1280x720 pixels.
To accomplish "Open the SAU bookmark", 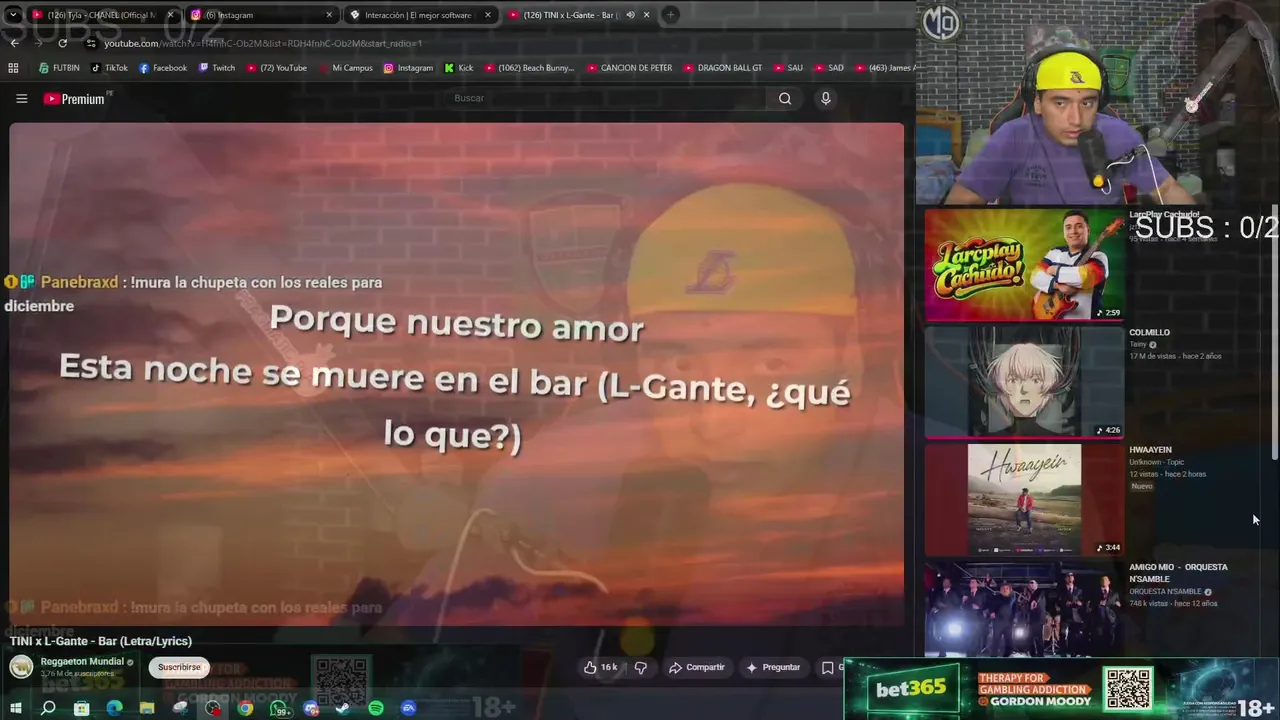I will pyautogui.click(x=788, y=68).
